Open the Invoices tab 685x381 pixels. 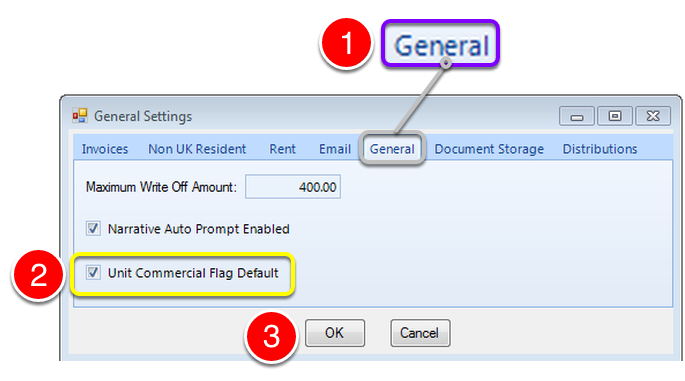[105, 149]
